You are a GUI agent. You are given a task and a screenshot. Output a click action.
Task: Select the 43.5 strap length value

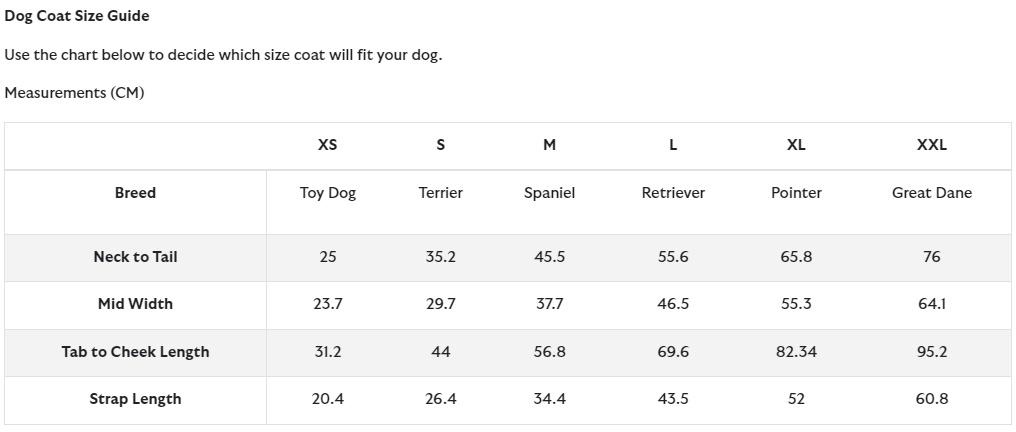pyautogui.click(x=673, y=399)
